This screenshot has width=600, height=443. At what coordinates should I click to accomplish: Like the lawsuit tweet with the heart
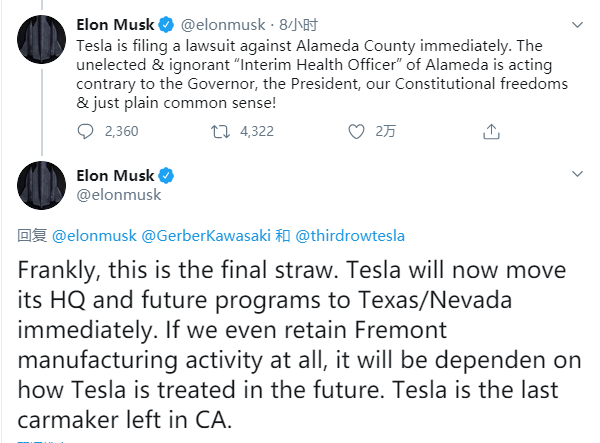[x=356, y=131]
